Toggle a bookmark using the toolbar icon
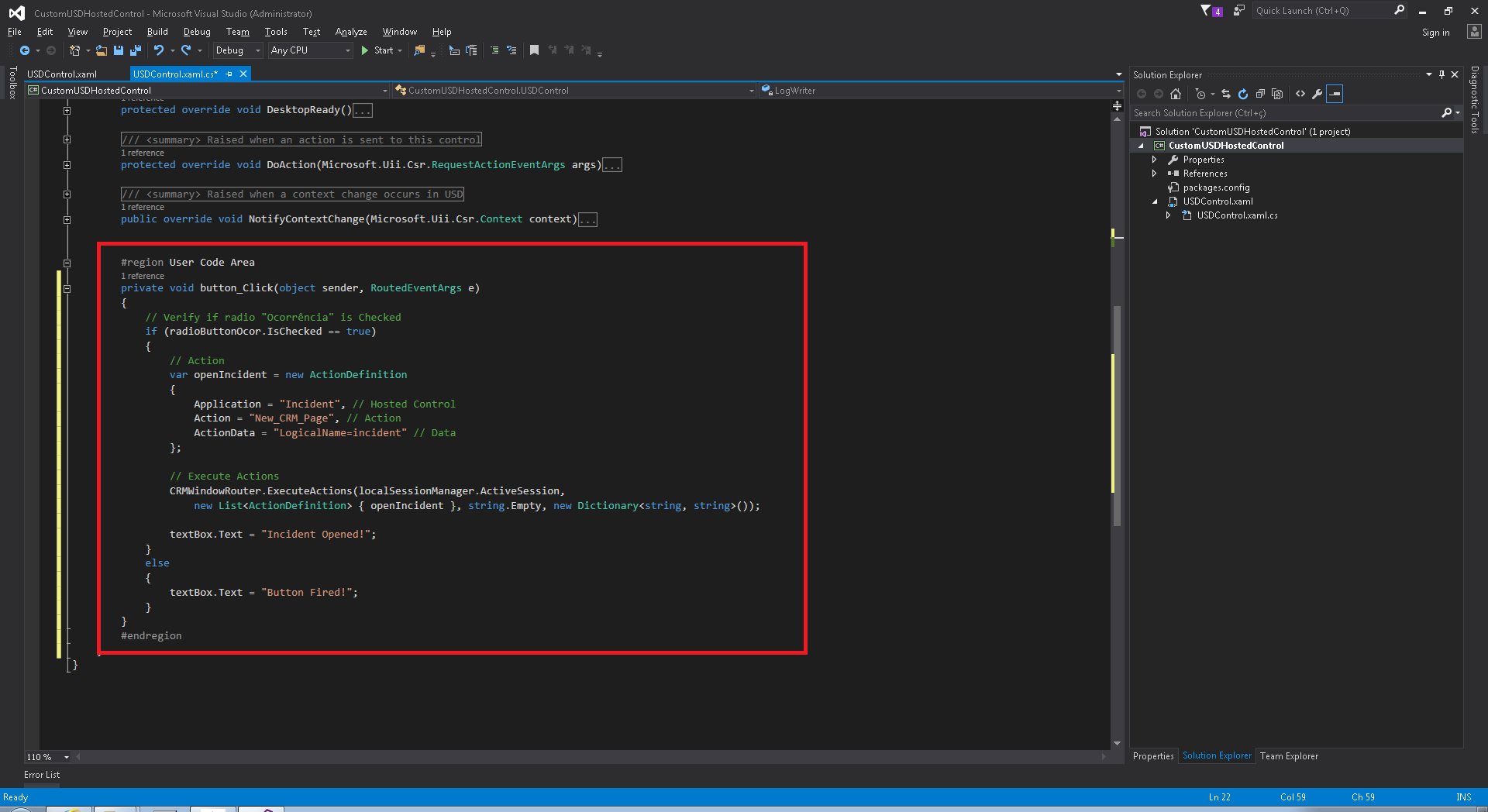 (x=534, y=50)
